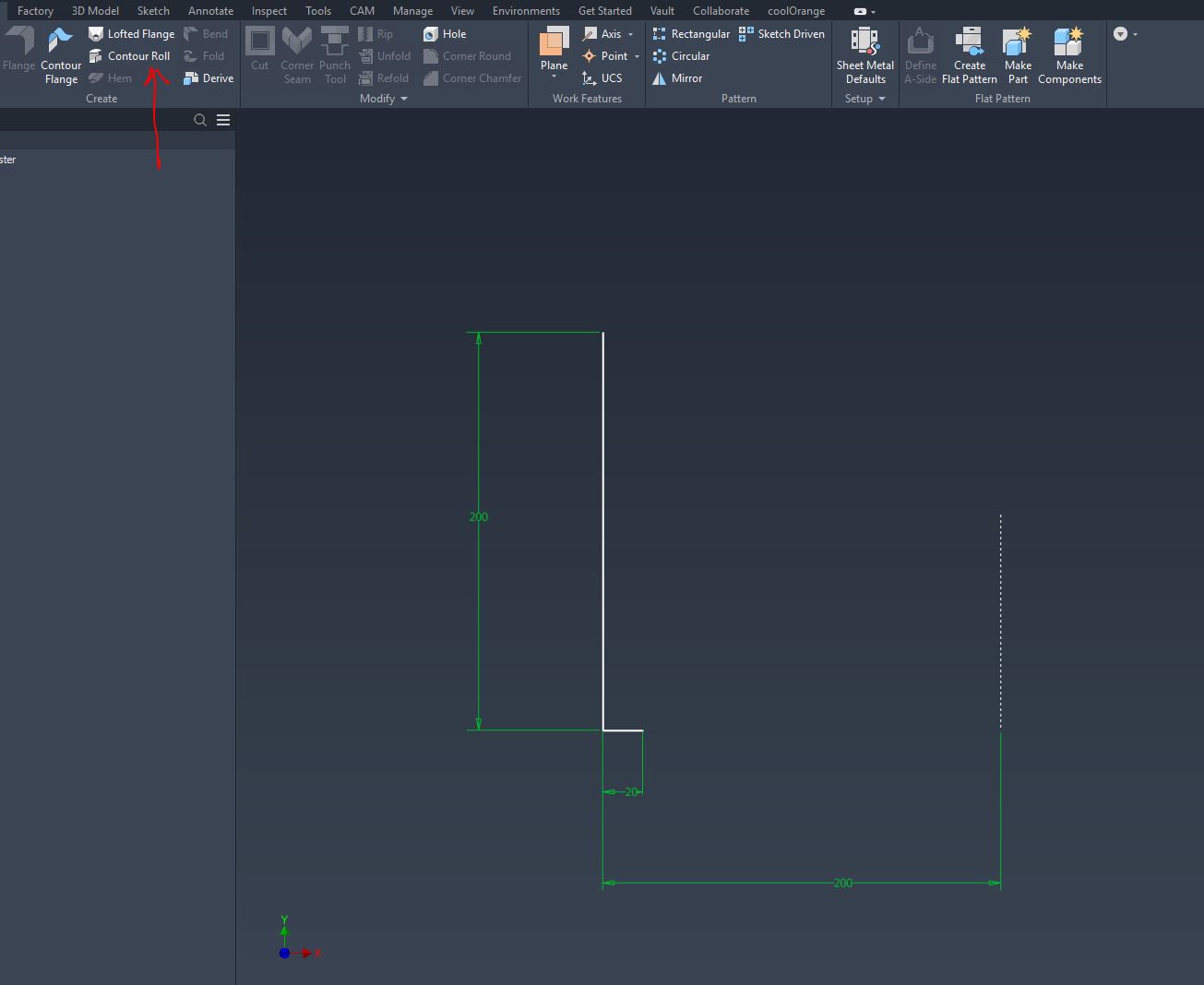1204x985 pixels.
Task: Open the Plane dropdown arrow
Action: click(x=554, y=77)
